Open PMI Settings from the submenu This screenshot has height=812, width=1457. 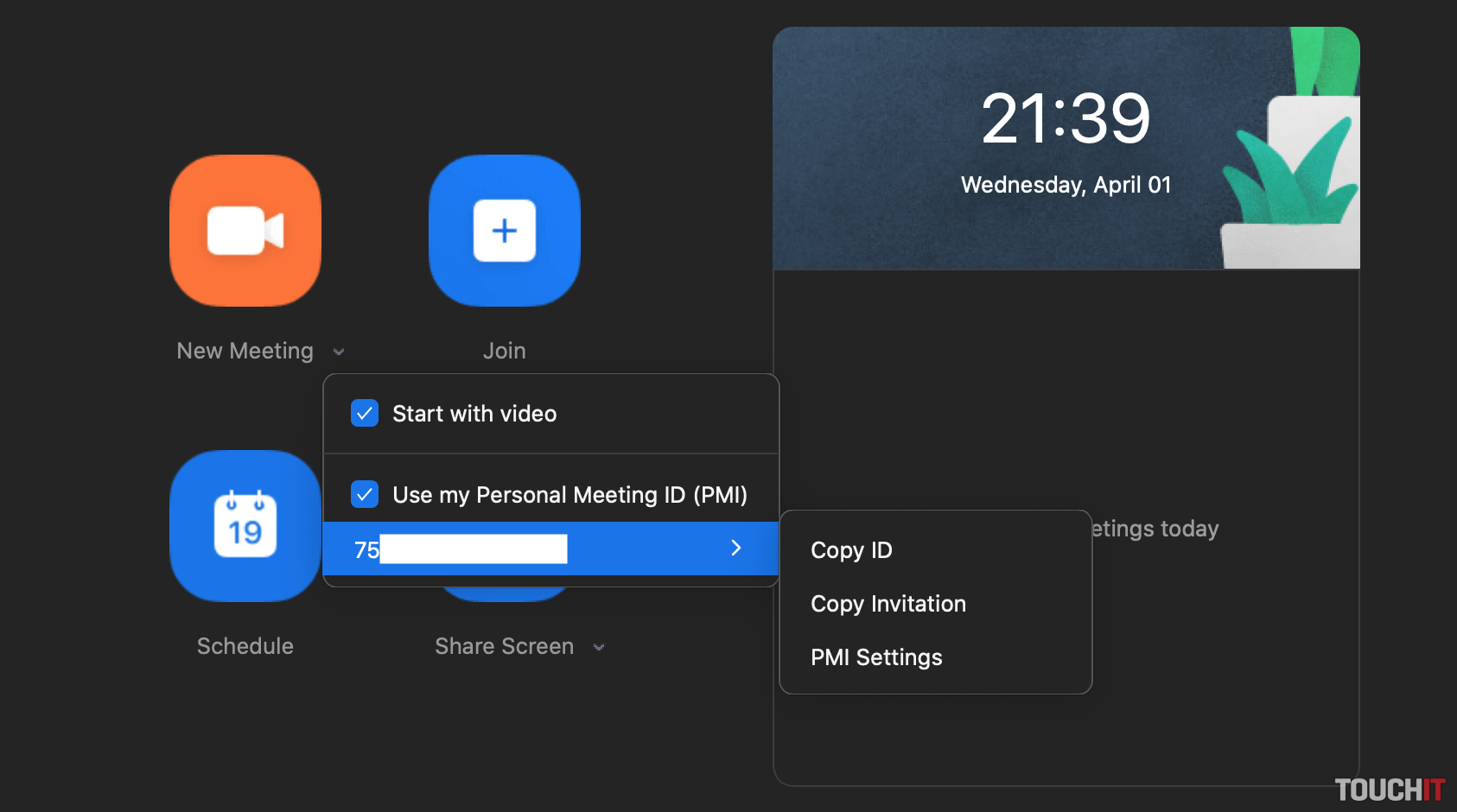875,657
